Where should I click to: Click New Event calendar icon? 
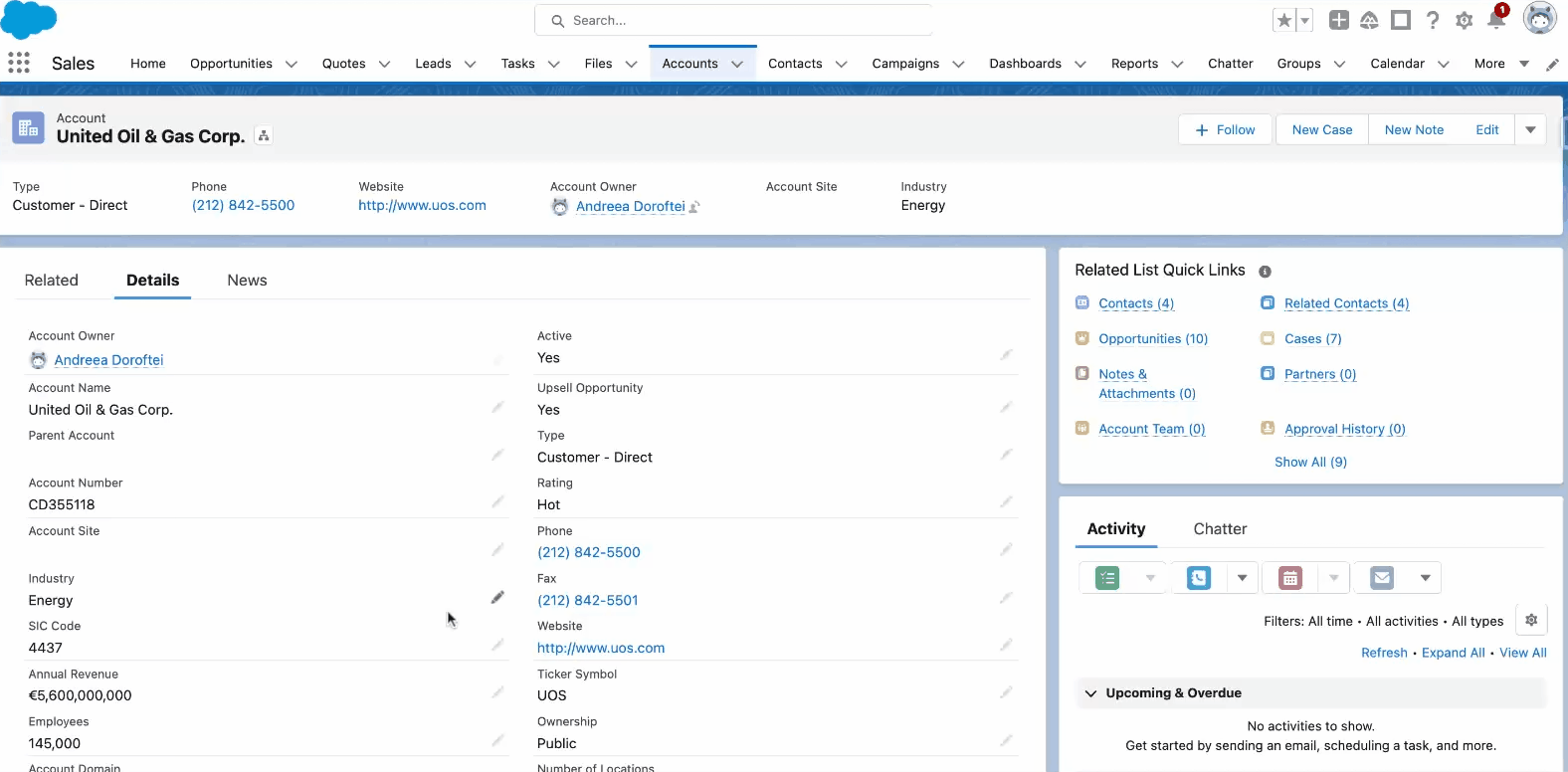click(1290, 578)
